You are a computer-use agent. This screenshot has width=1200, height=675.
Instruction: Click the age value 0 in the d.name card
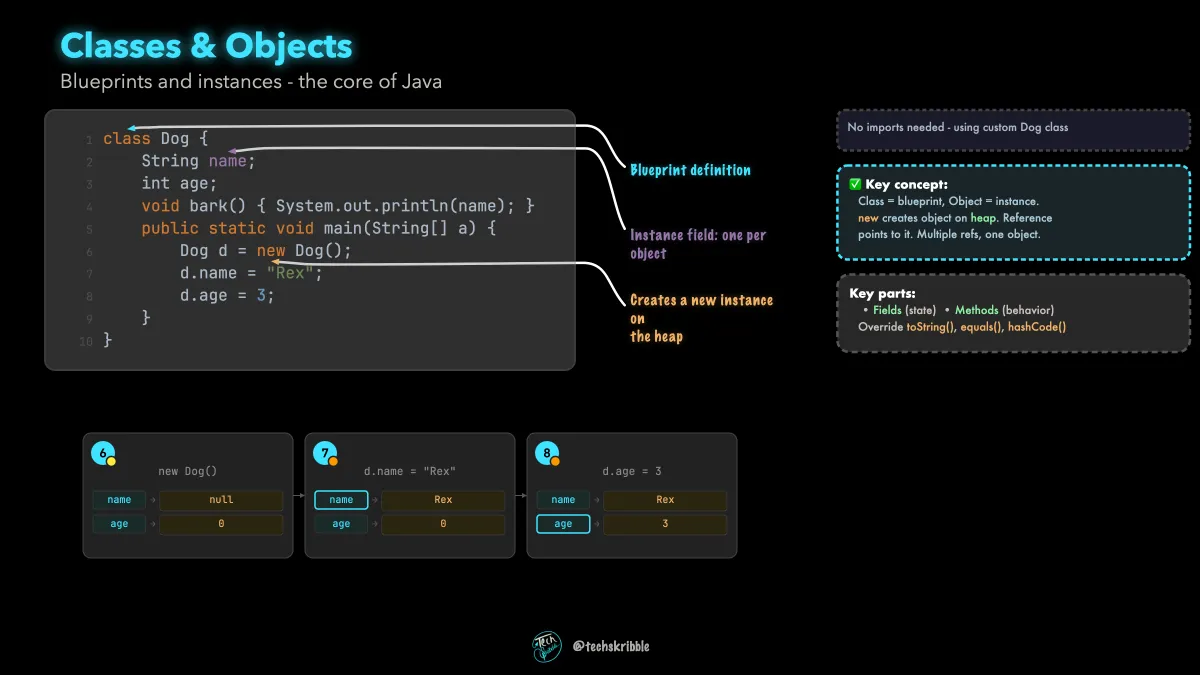coord(443,524)
